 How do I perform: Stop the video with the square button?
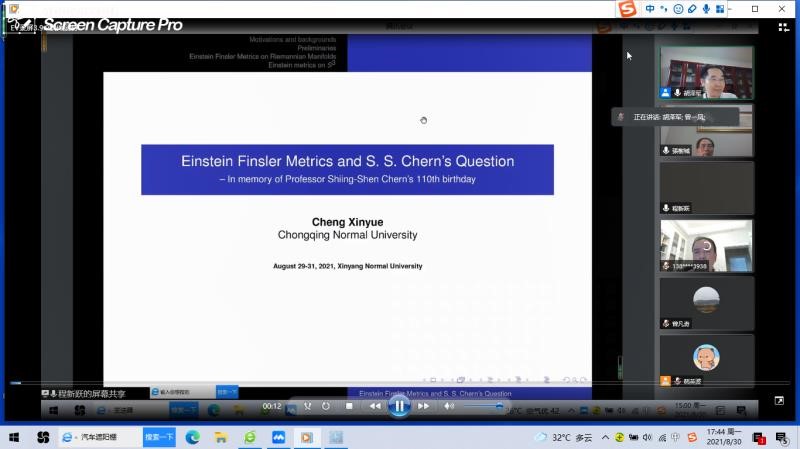click(349, 406)
